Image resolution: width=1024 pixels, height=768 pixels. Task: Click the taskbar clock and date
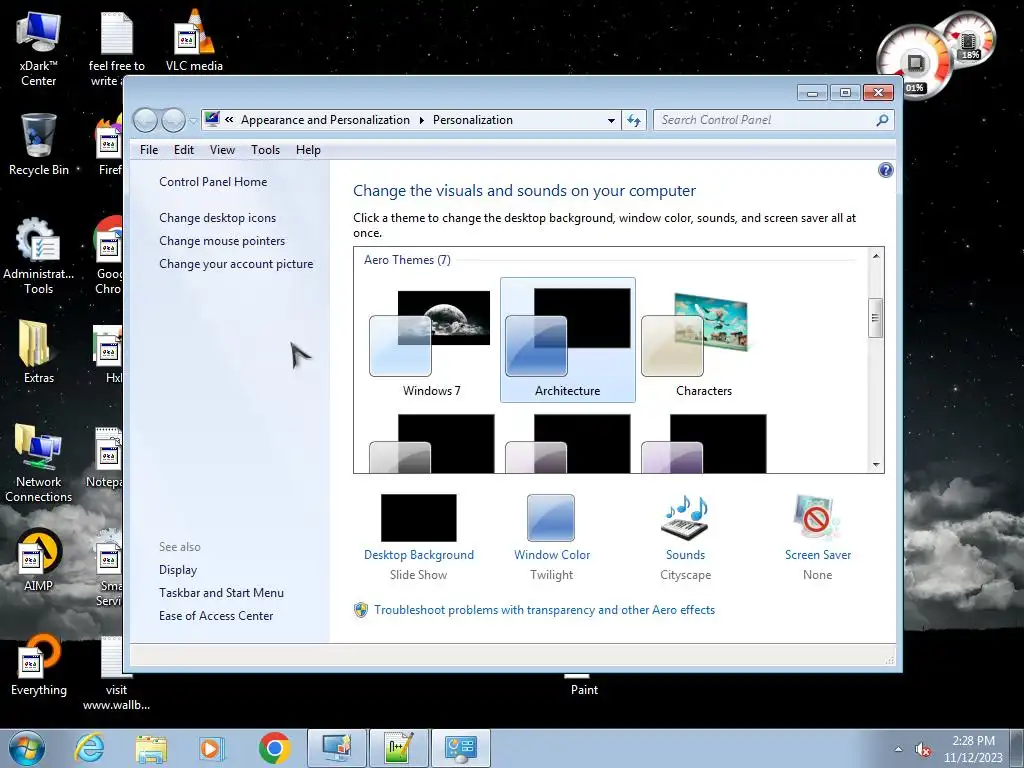click(x=972, y=749)
